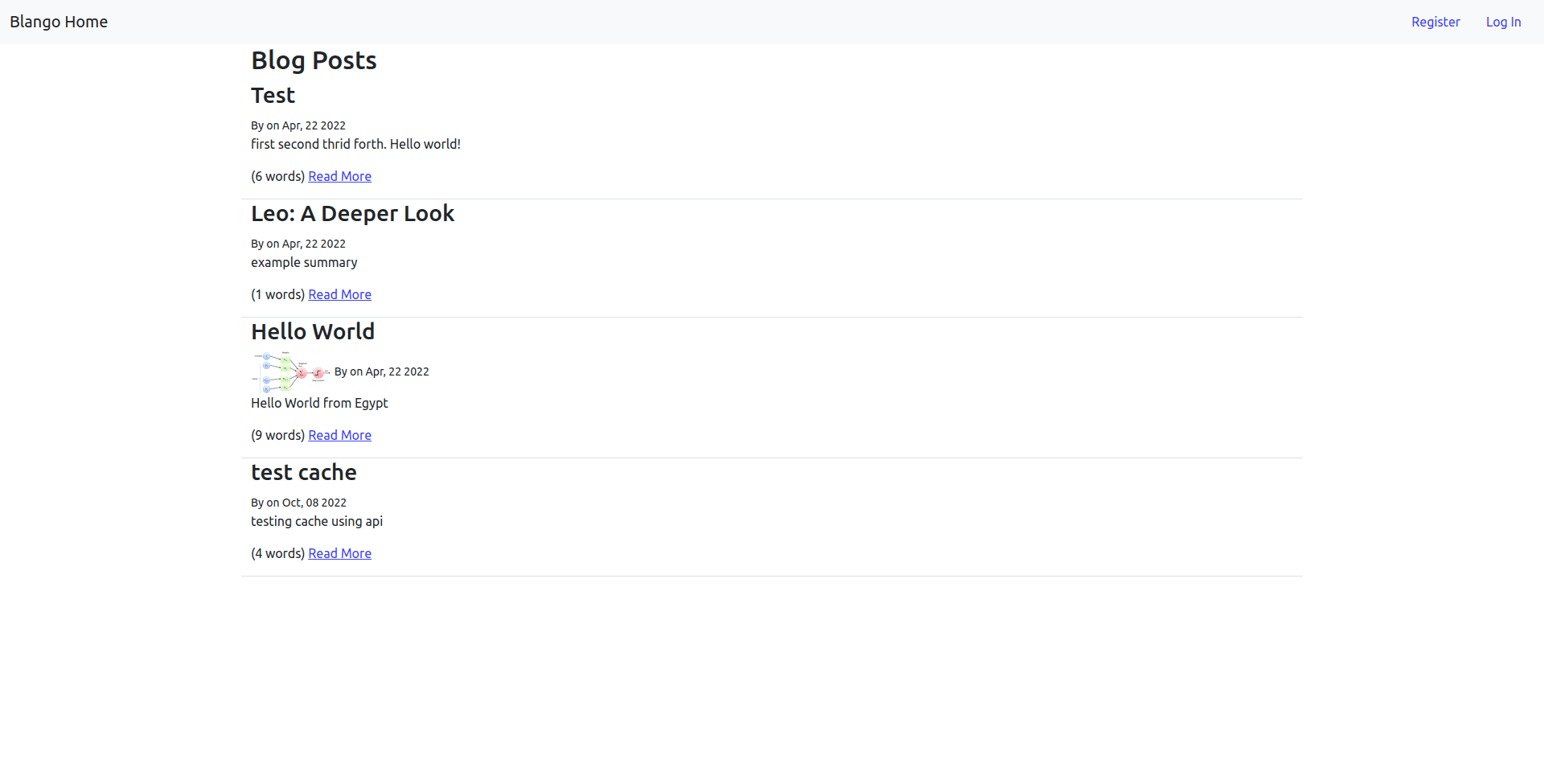Click the Hello World from Egypt summary
Screen dimensions: 1544x784
coord(319,403)
